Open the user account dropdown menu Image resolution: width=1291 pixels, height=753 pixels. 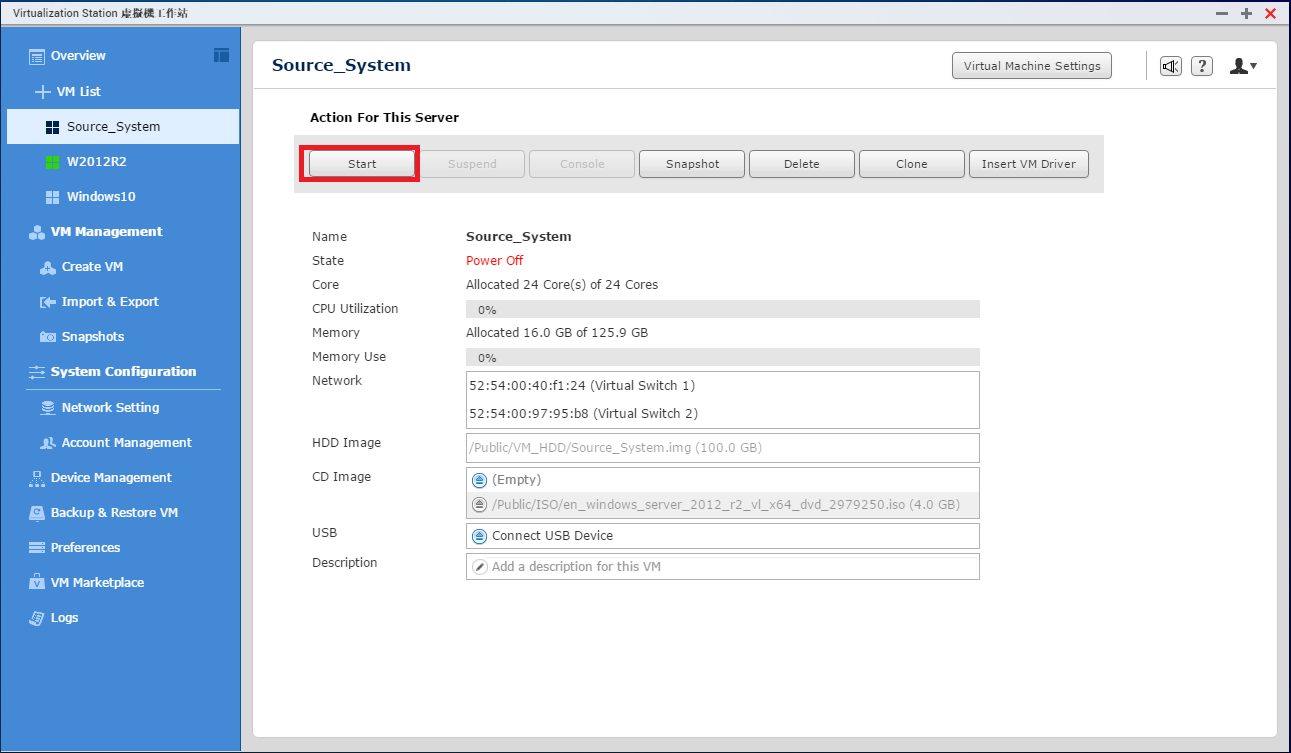1243,66
